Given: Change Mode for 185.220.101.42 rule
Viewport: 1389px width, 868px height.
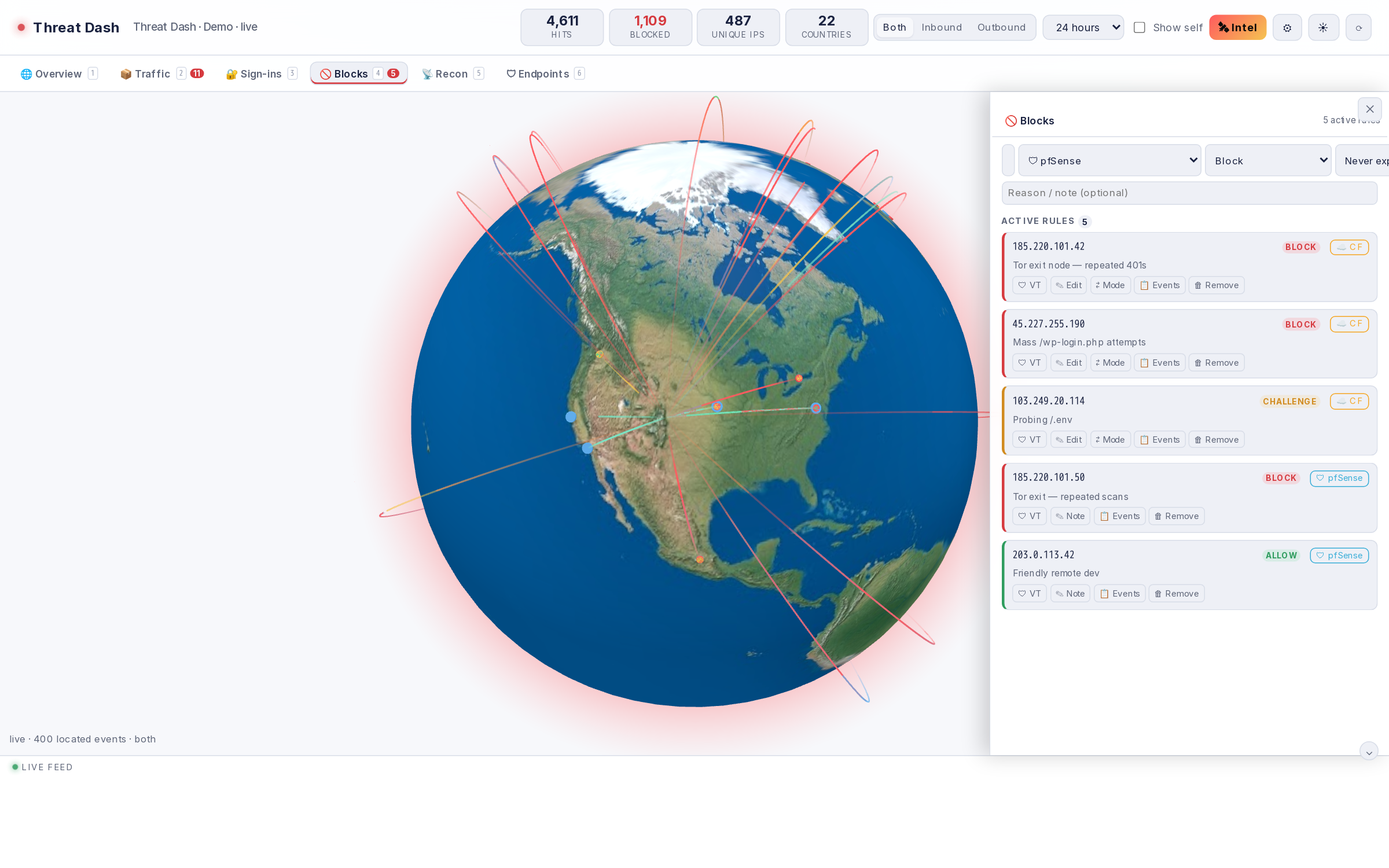Looking at the screenshot, I should [x=1110, y=285].
